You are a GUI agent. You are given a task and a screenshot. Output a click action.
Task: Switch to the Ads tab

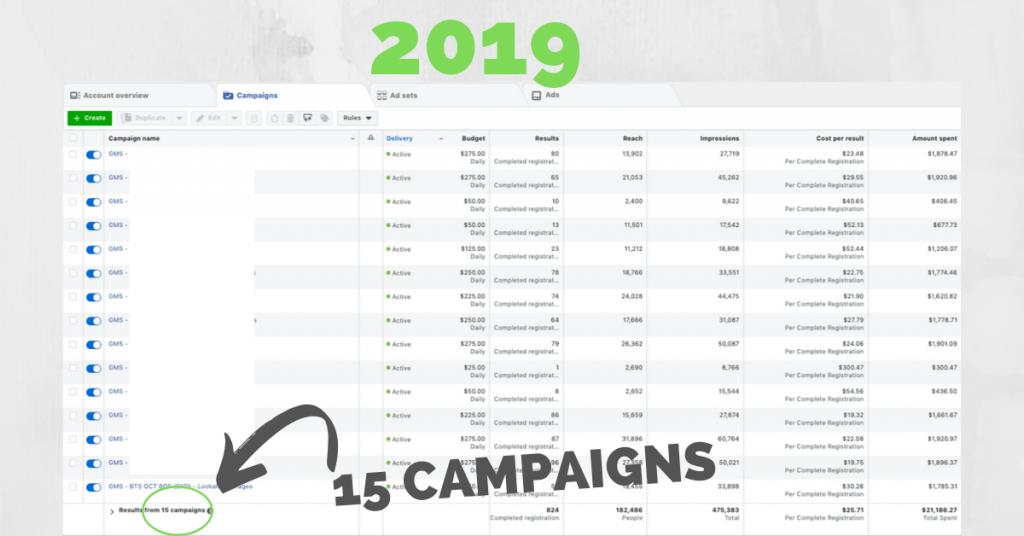point(551,96)
